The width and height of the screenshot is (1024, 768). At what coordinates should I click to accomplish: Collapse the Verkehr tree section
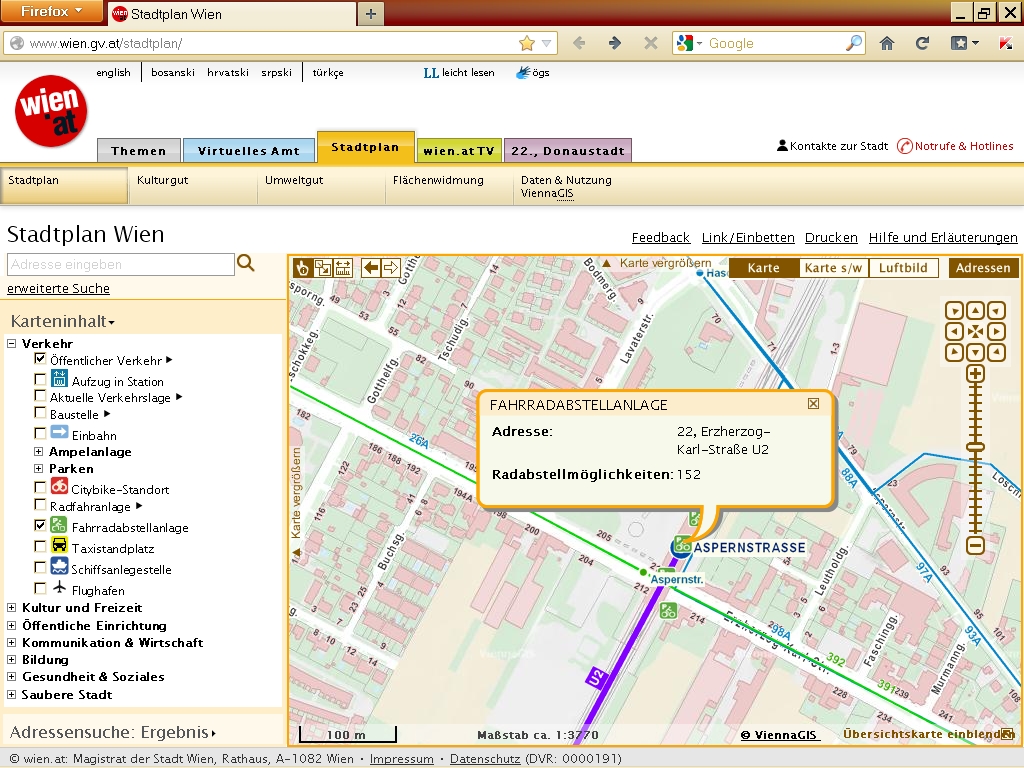(x=12, y=344)
